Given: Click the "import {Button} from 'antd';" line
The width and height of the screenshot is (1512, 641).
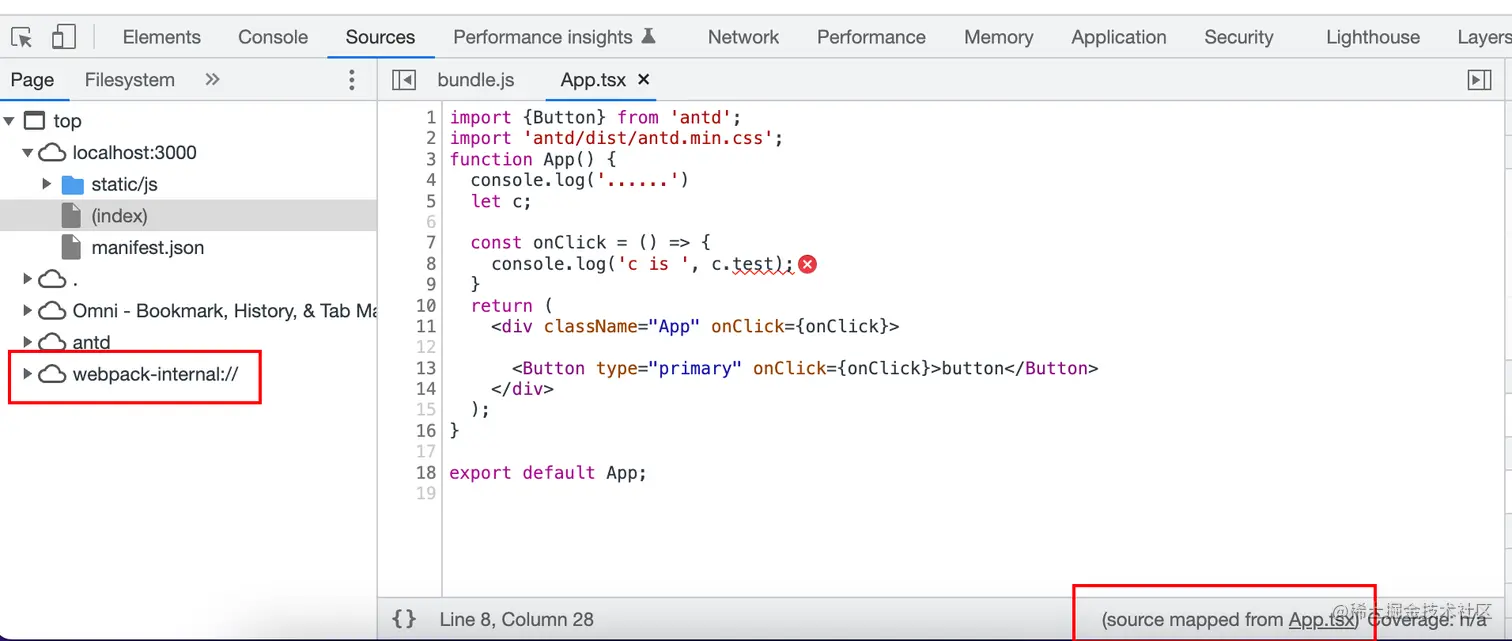Looking at the screenshot, I should tap(595, 117).
